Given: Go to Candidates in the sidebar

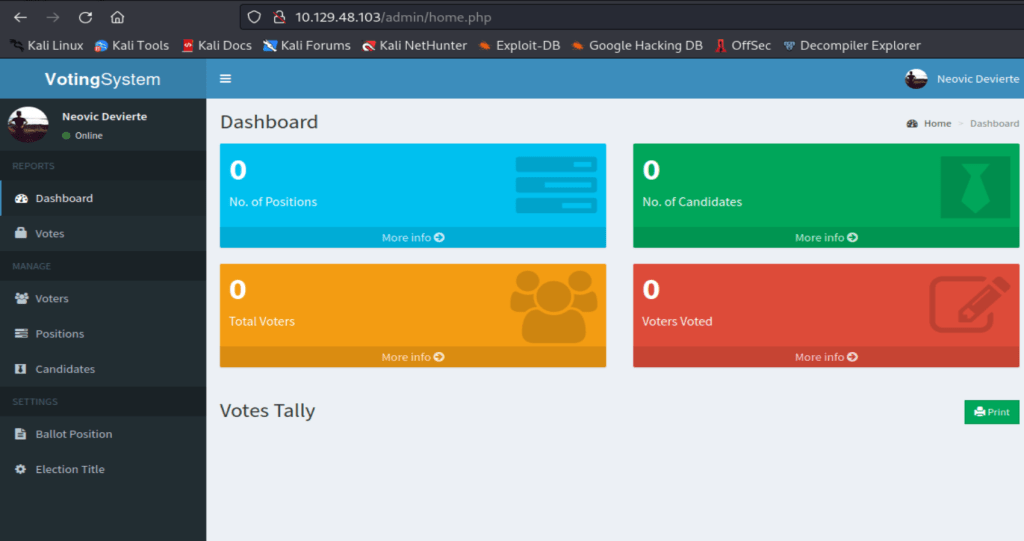Looking at the screenshot, I should coord(65,369).
